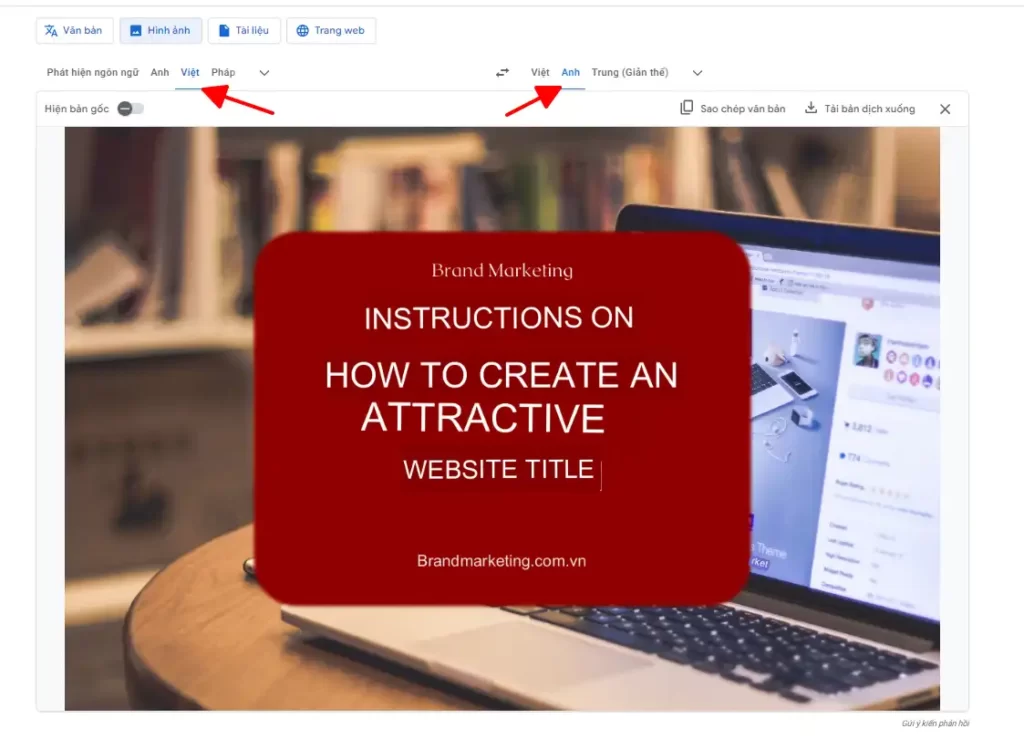Image resolution: width=1024 pixels, height=739 pixels.
Task: Expand the source language dropdown chevron
Action: coord(264,72)
